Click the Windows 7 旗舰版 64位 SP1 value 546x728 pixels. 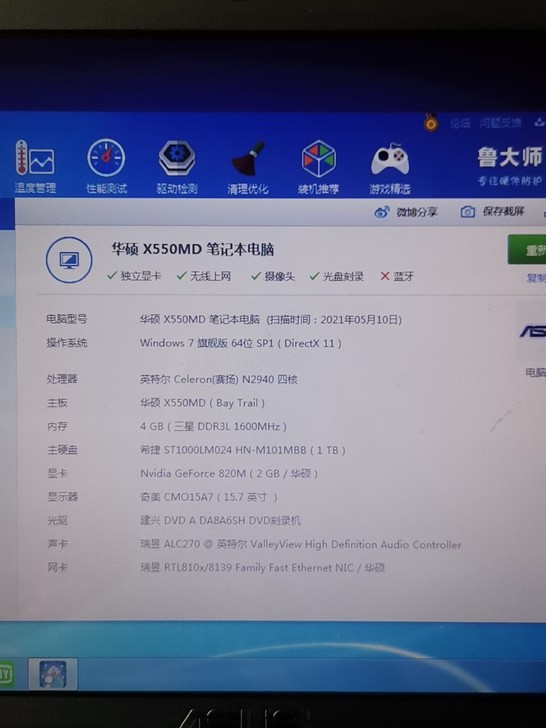pyautogui.click(x=240, y=343)
